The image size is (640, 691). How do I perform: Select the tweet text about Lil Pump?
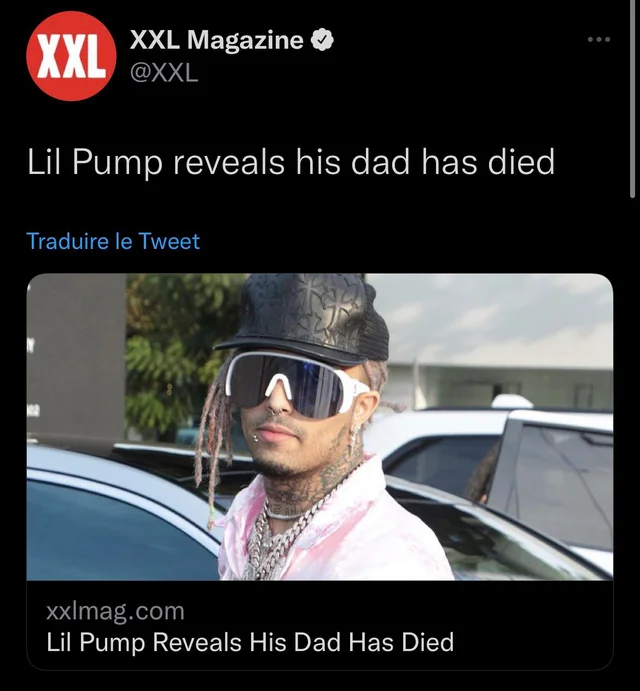tap(291, 162)
